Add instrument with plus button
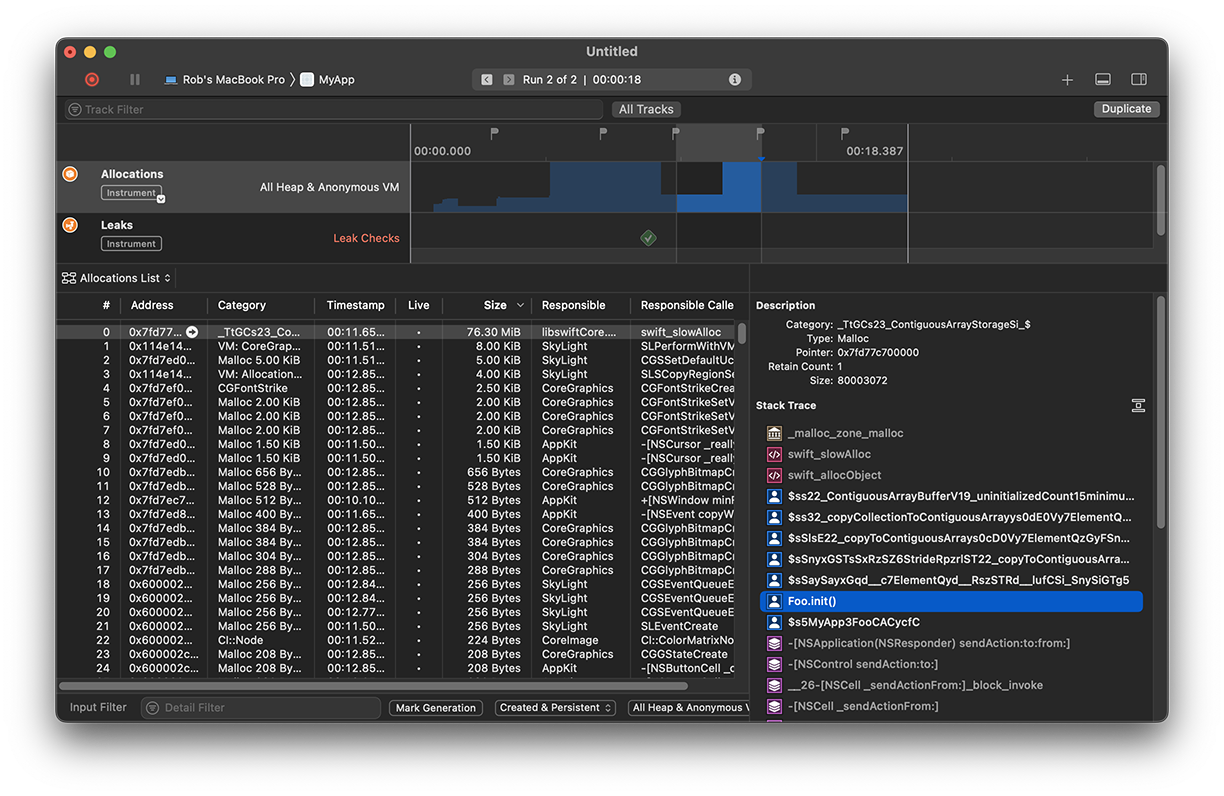Viewport: 1224px width, 796px height. tap(1067, 80)
